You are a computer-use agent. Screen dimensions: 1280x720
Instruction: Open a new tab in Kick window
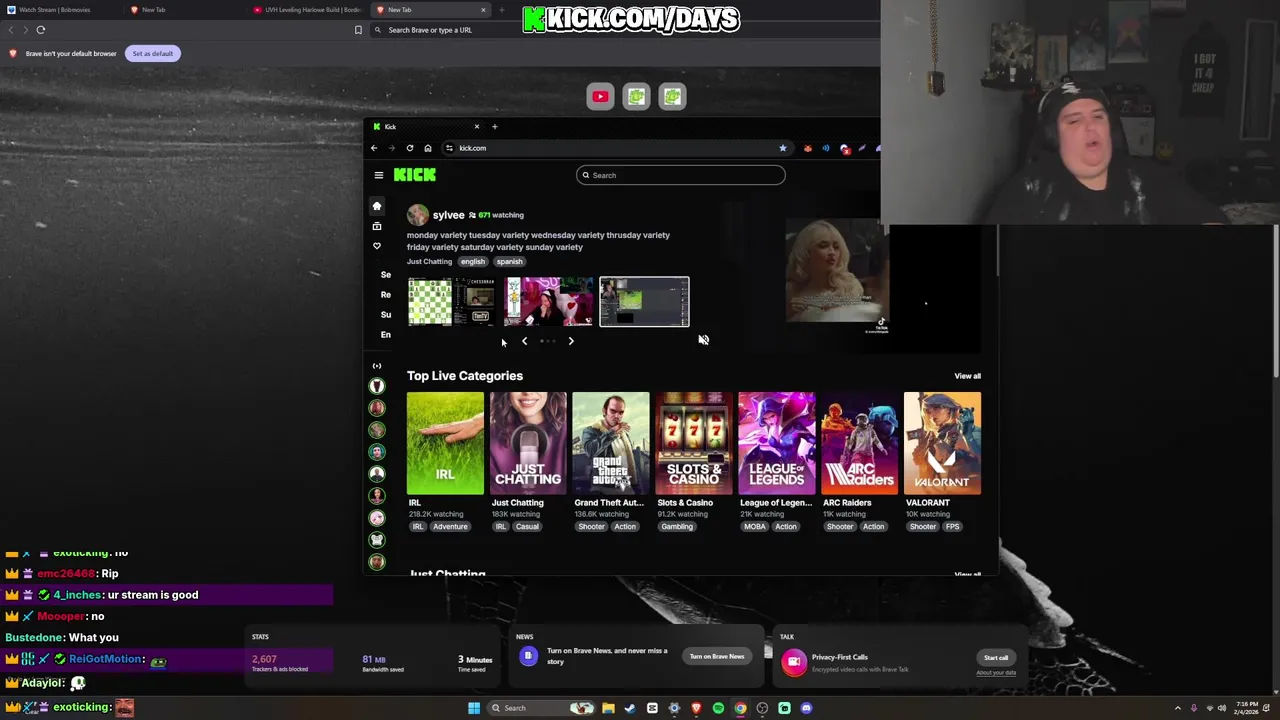point(494,126)
